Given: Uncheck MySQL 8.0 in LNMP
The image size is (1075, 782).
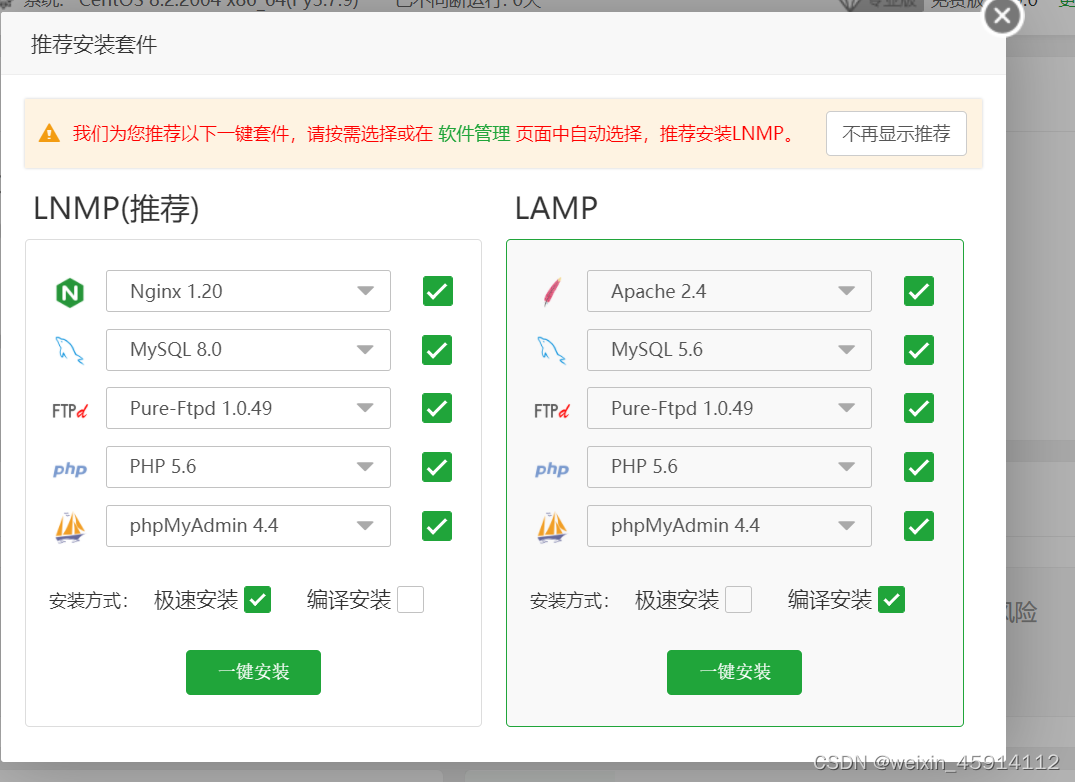Looking at the screenshot, I should (437, 350).
